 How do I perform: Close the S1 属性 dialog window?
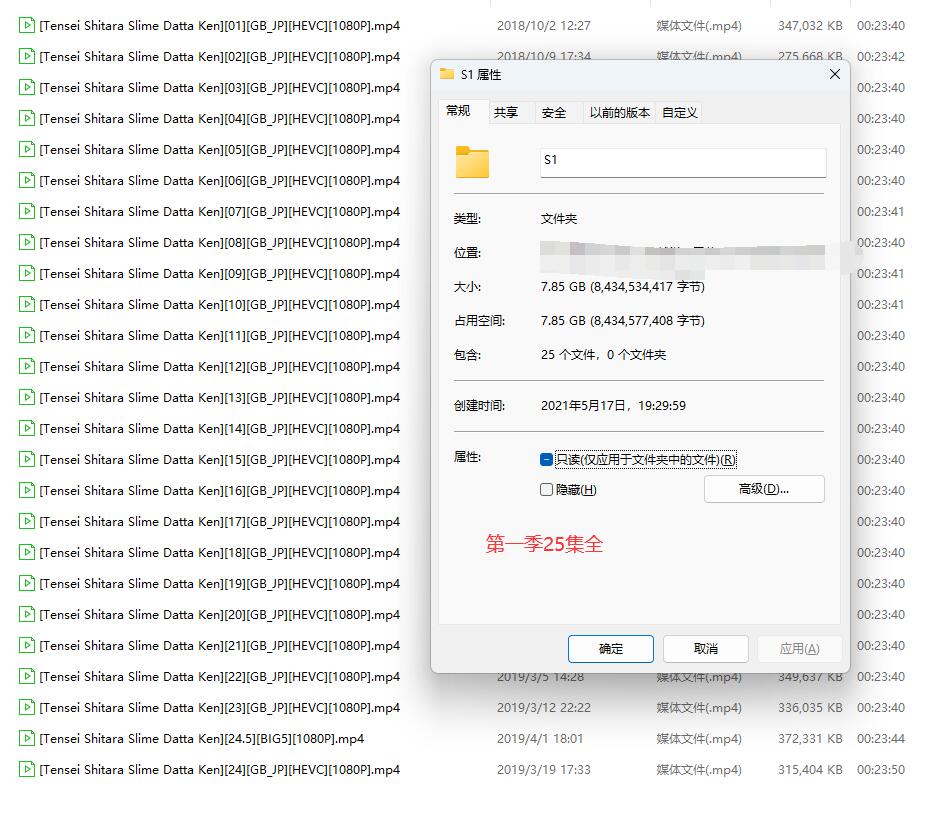pos(835,74)
